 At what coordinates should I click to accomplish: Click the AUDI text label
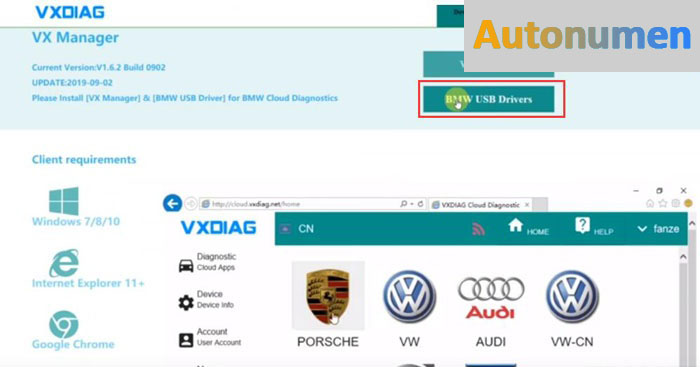tap(491, 342)
